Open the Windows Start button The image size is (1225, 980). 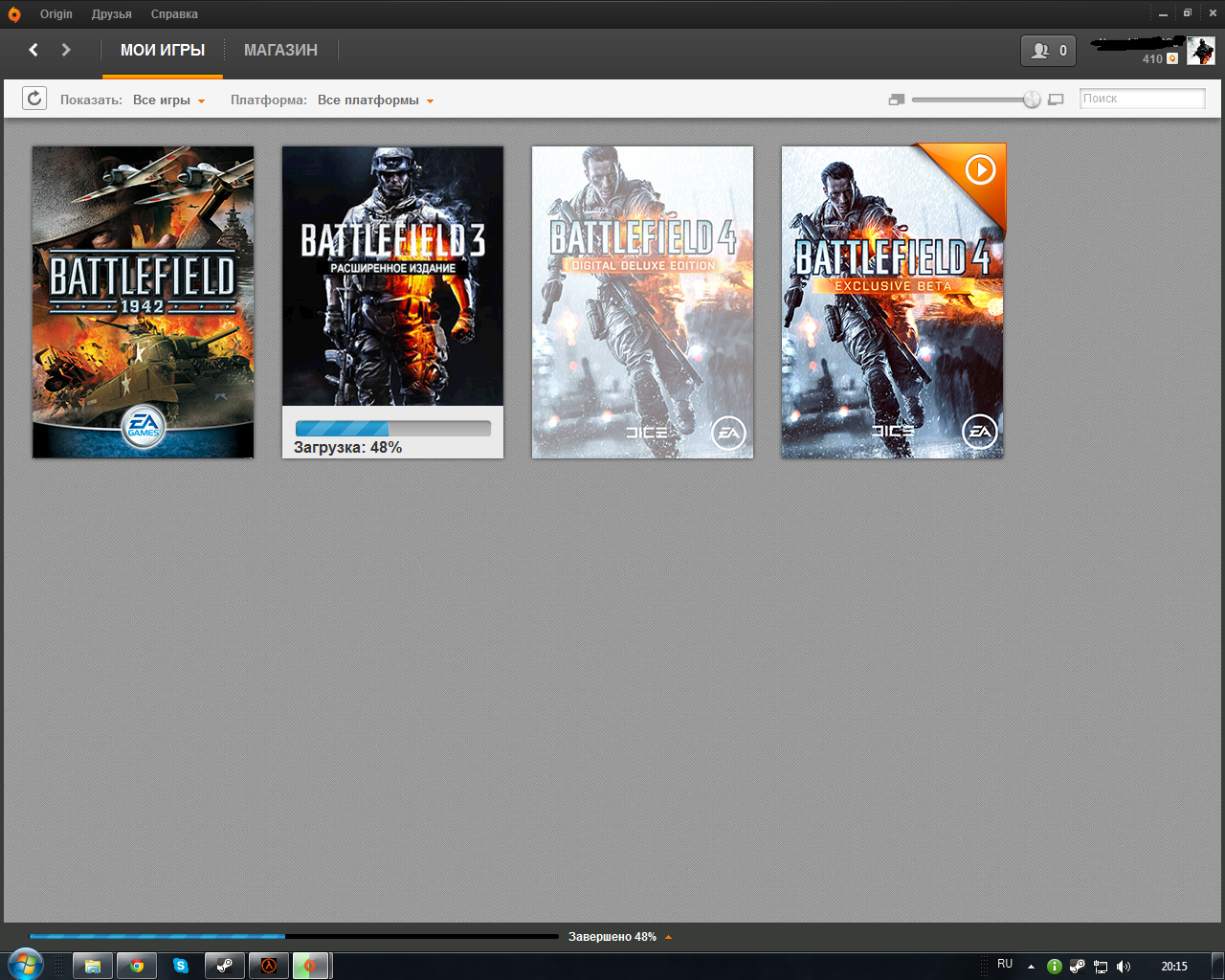pyautogui.click(x=25, y=966)
